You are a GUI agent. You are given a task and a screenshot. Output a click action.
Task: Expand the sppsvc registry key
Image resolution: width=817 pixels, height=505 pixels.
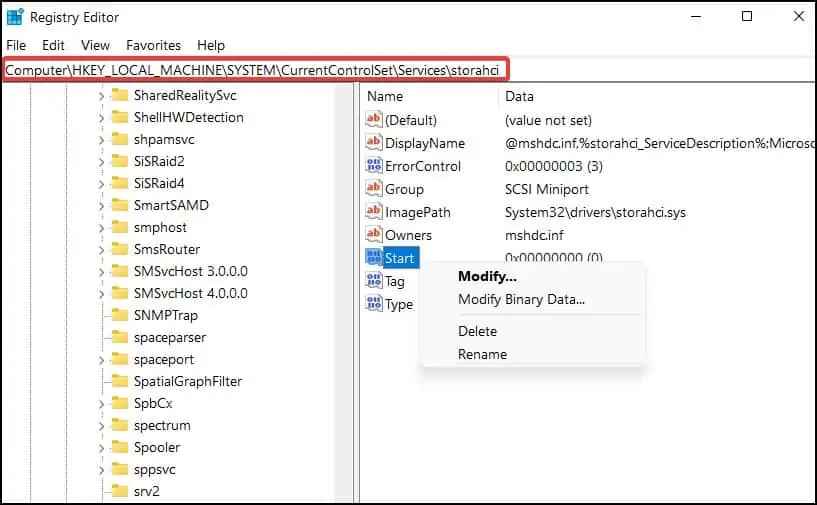pos(101,470)
